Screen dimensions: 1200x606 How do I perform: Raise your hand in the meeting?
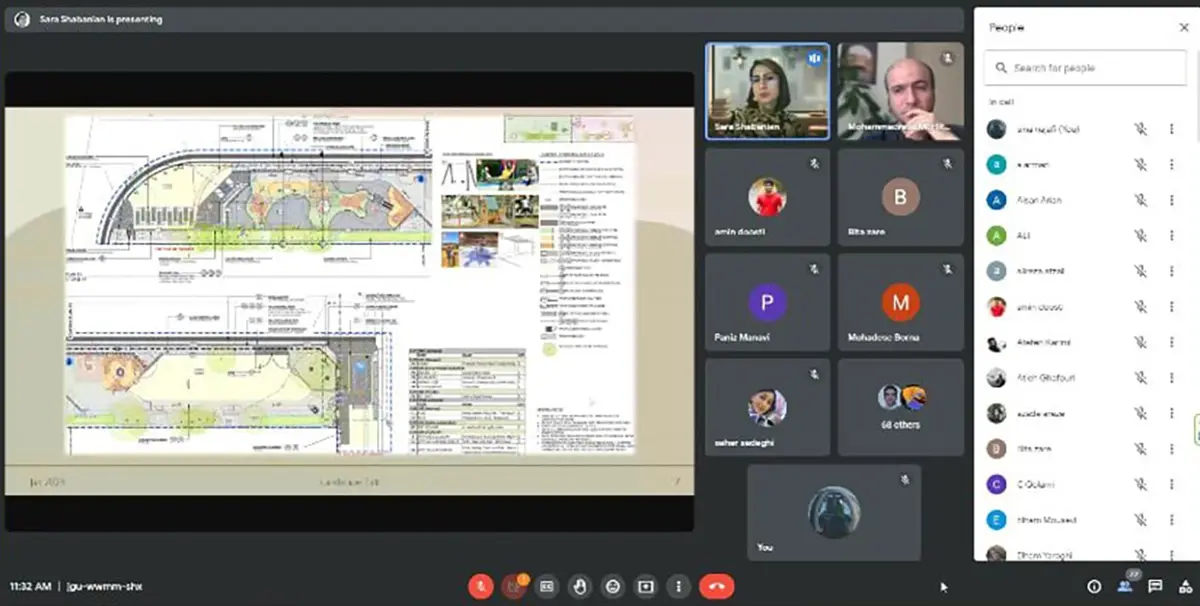pos(580,586)
